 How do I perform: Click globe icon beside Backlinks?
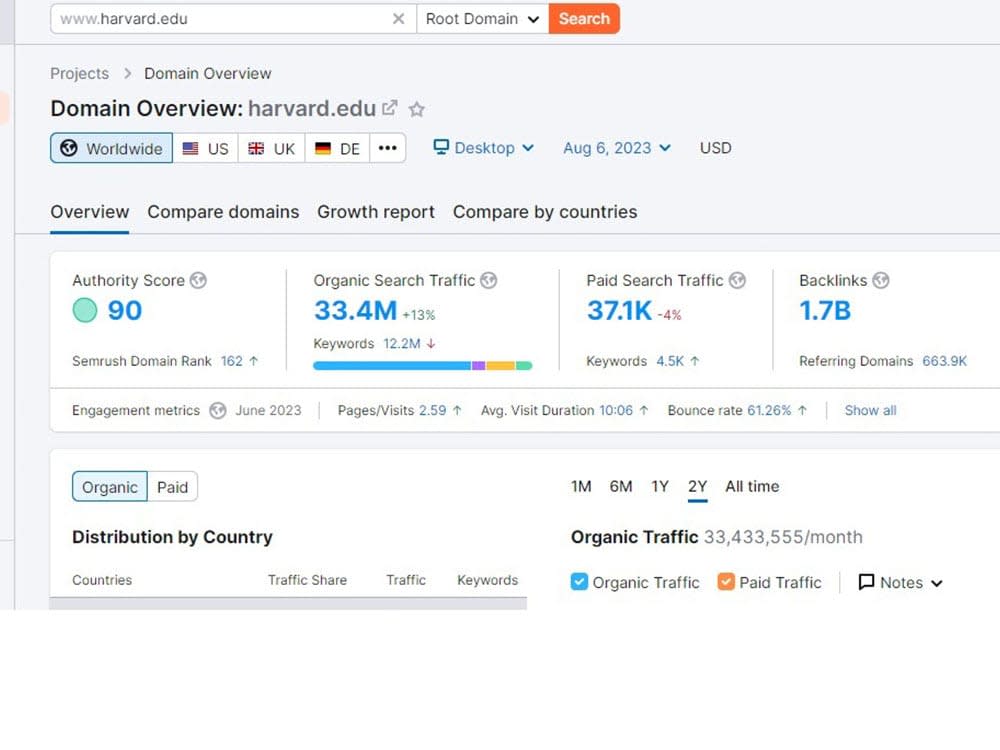[881, 280]
